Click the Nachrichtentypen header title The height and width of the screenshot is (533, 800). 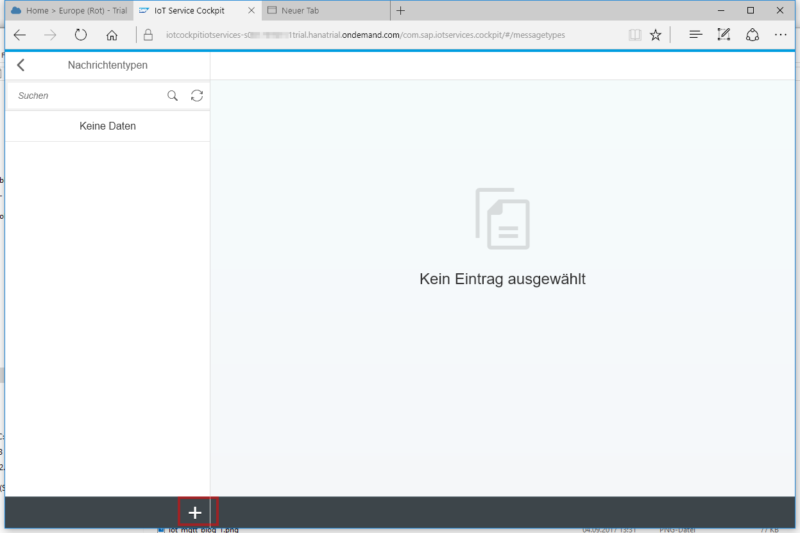pyautogui.click(x=108, y=65)
